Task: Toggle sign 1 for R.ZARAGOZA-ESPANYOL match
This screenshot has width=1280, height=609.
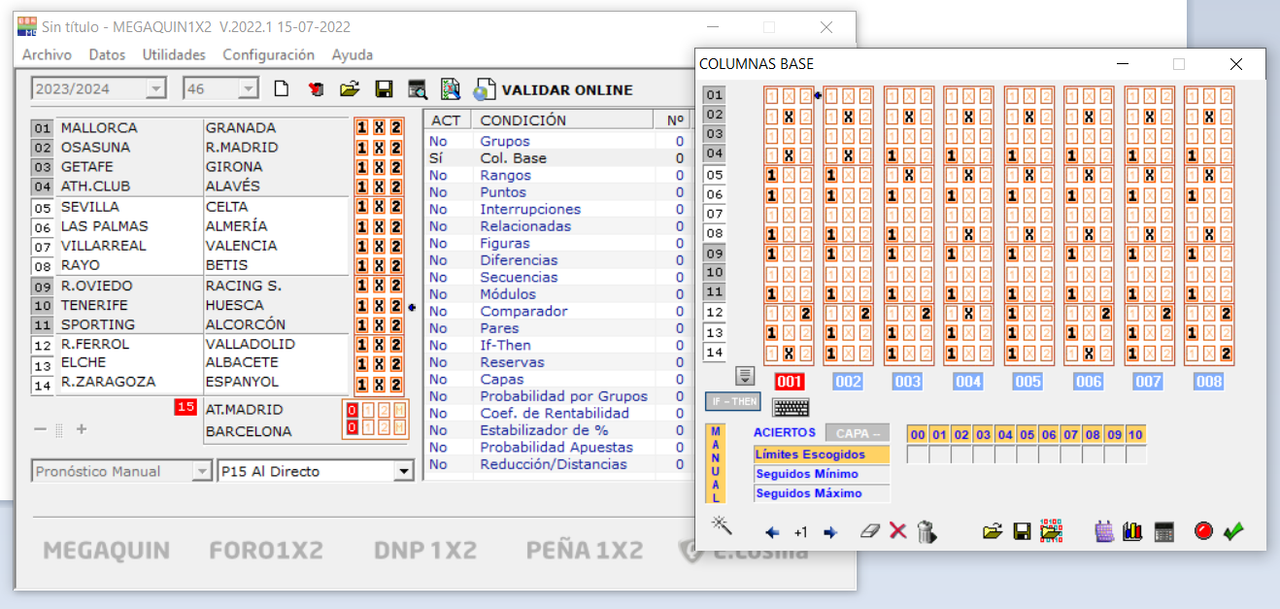Action: 362,384
